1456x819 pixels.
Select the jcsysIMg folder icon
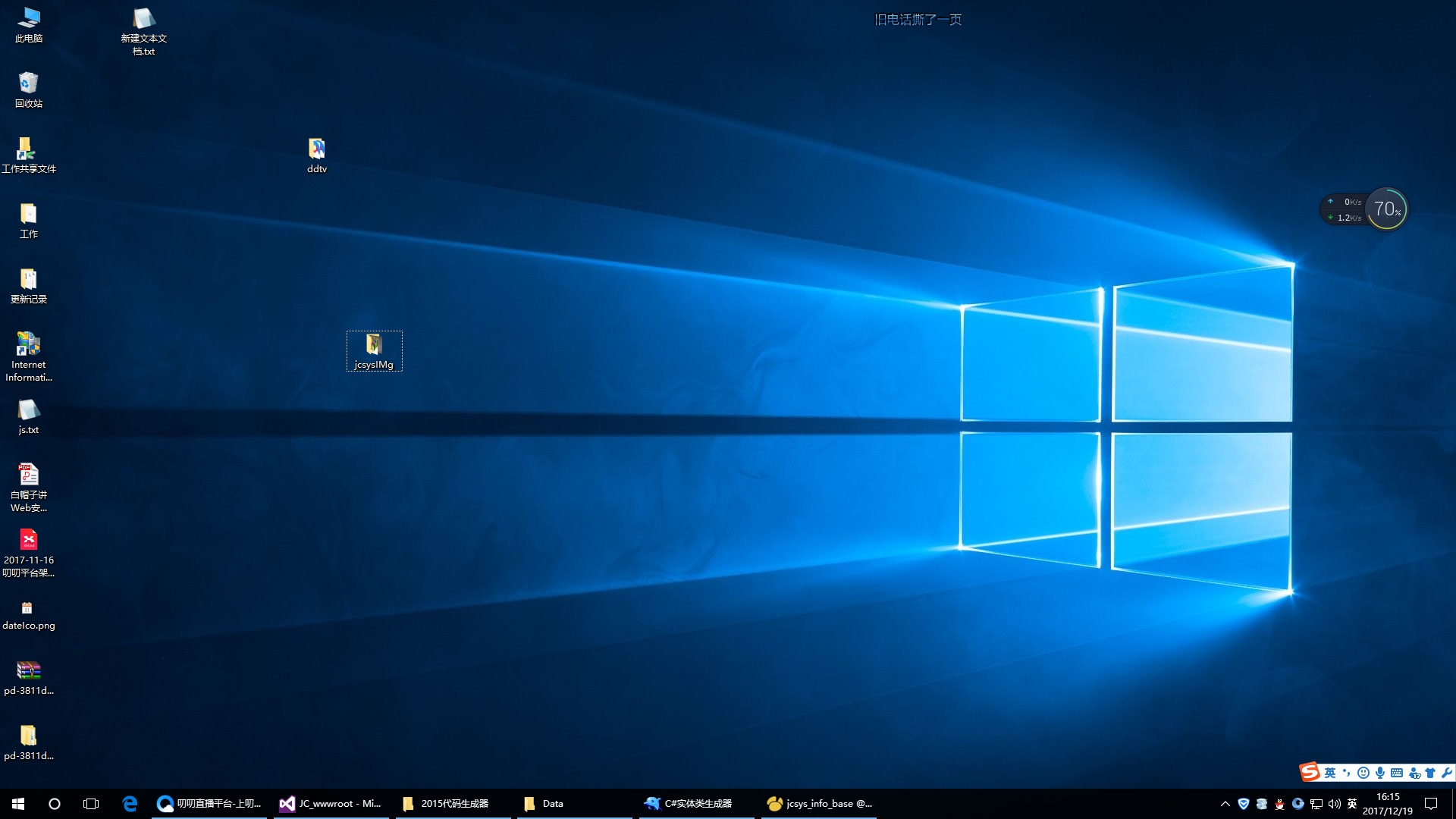pyautogui.click(x=375, y=351)
